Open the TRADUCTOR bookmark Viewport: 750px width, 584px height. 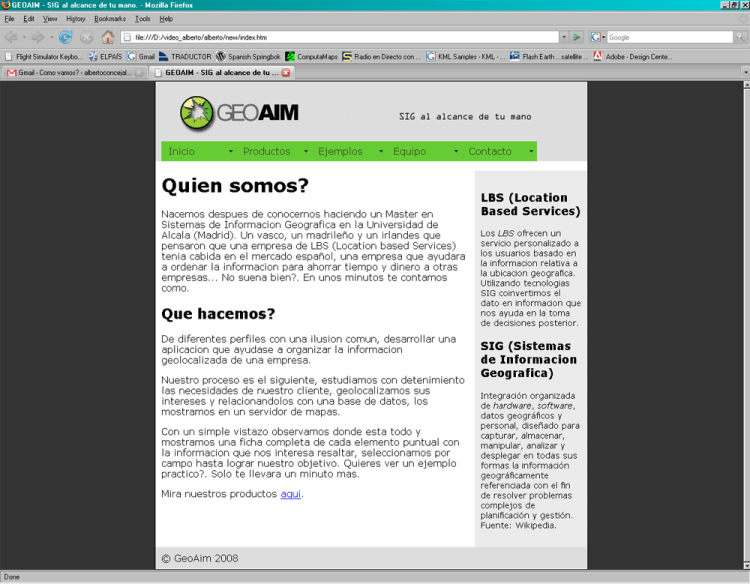(185, 56)
